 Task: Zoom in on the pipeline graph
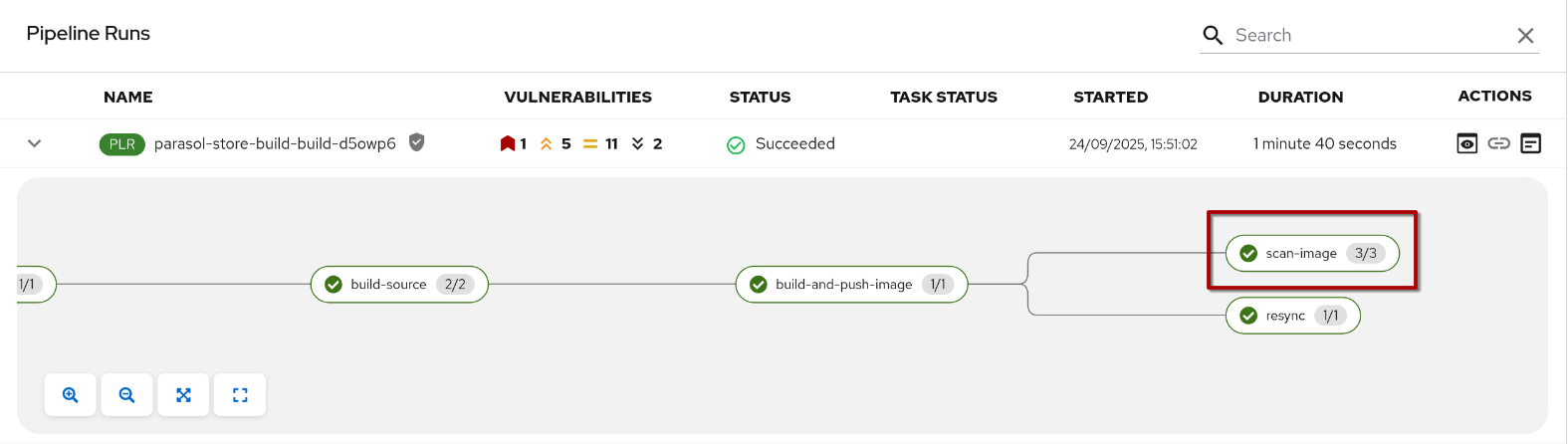[71, 395]
